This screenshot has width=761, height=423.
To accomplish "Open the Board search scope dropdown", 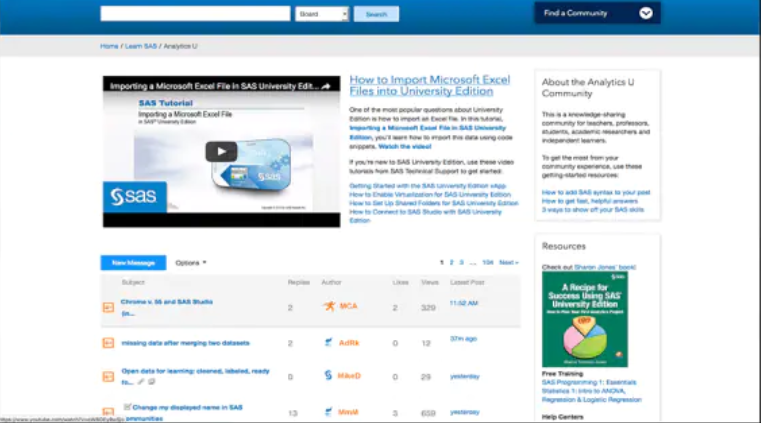I will pyautogui.click(x=322, y=14).
